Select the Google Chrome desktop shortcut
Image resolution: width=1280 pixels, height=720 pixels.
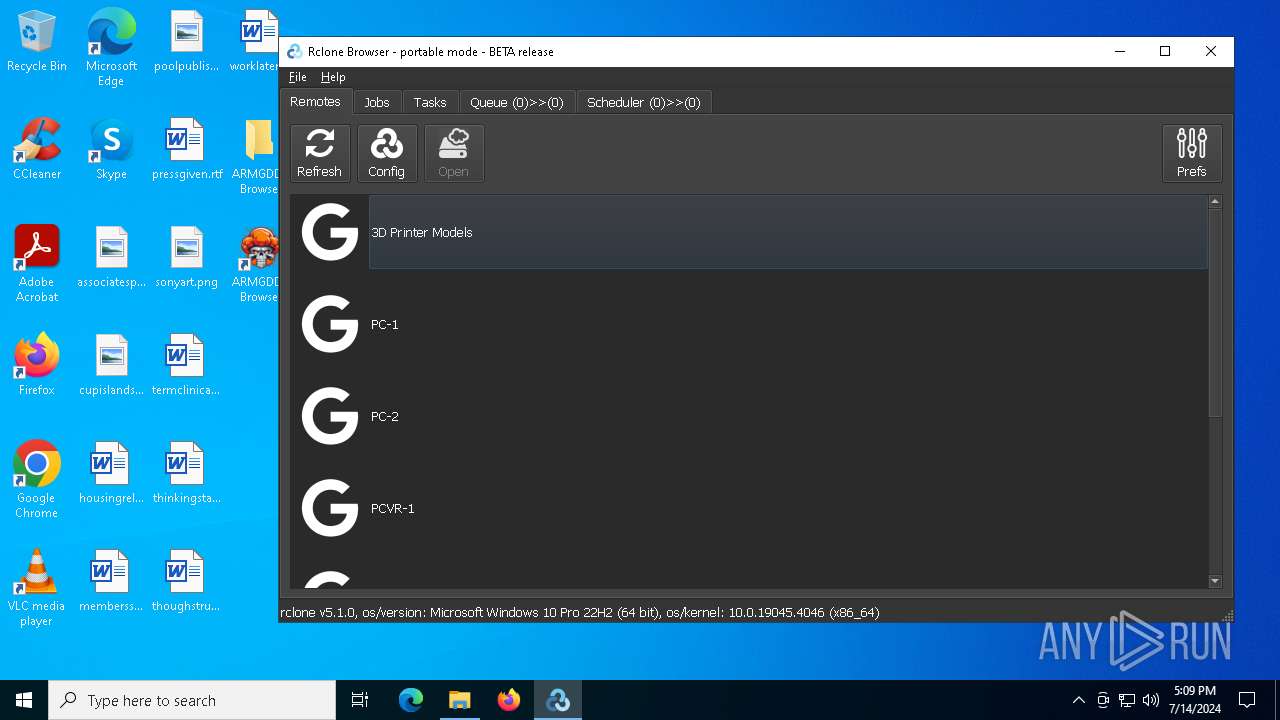(x=37, y=480)
